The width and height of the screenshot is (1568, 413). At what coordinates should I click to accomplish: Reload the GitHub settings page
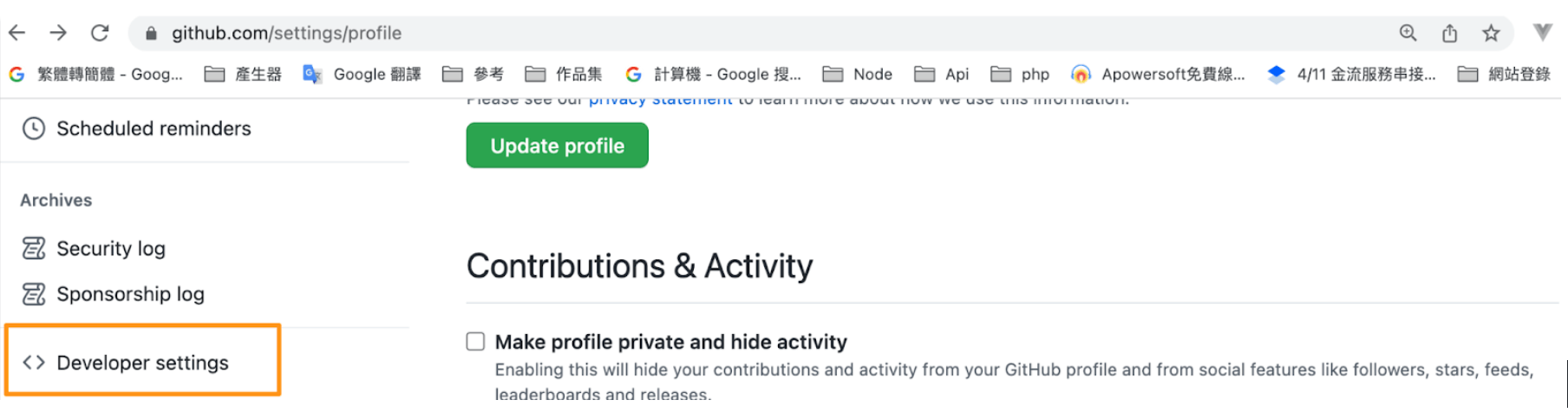[x=100, y=33]
